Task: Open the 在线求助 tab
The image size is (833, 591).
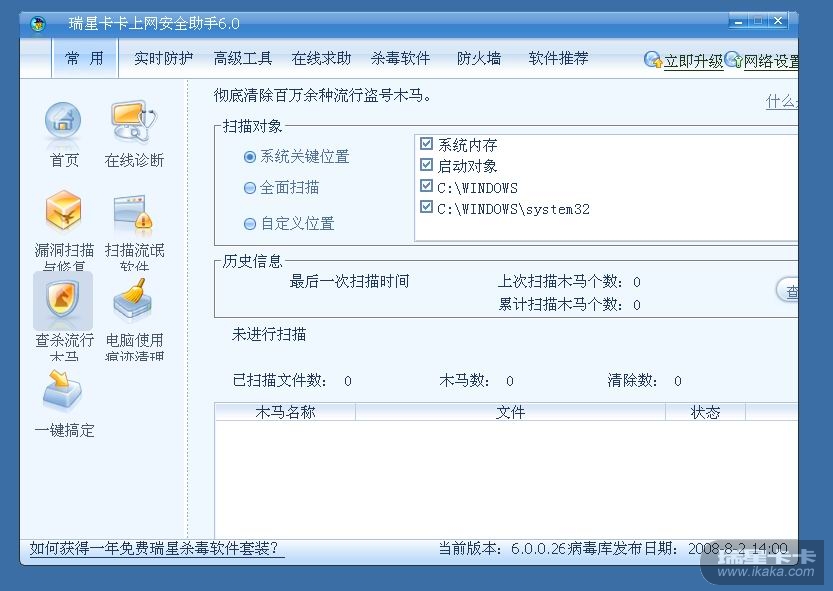Action: (321, 58)
